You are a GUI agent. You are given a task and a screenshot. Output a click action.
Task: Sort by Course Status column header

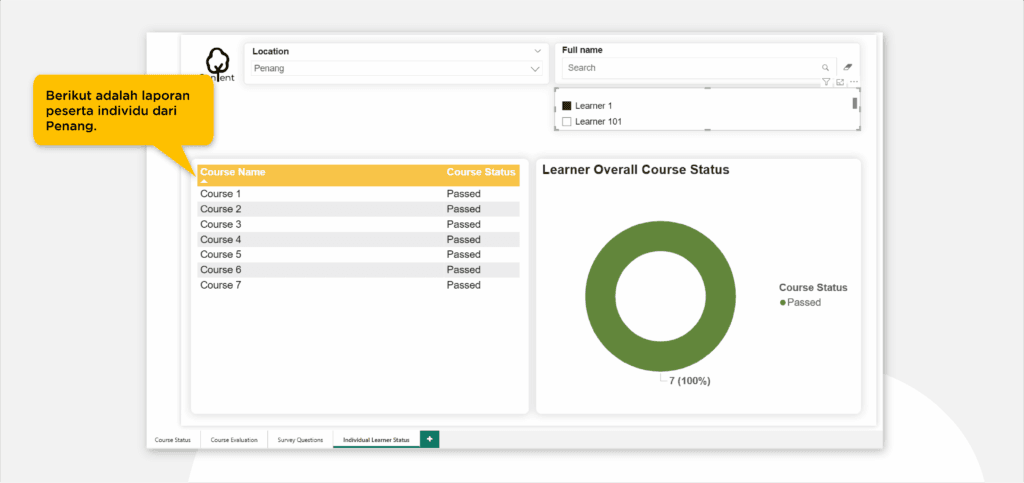[x=481, y=172]
